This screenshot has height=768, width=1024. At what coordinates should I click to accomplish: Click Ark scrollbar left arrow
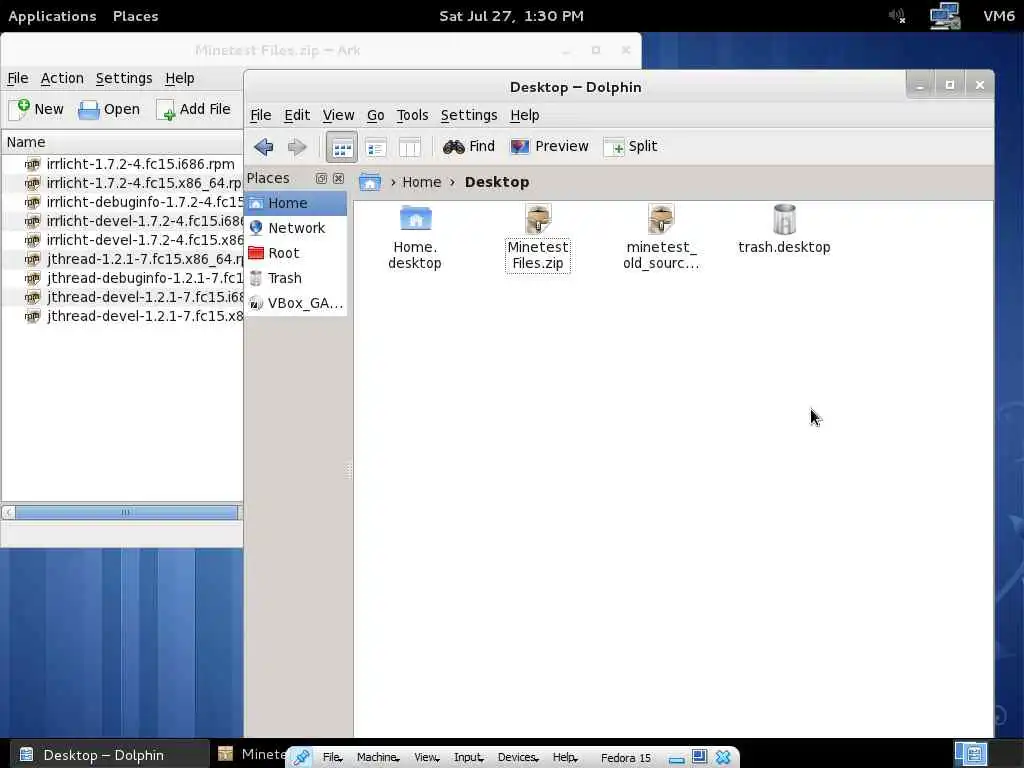(8, 513)
